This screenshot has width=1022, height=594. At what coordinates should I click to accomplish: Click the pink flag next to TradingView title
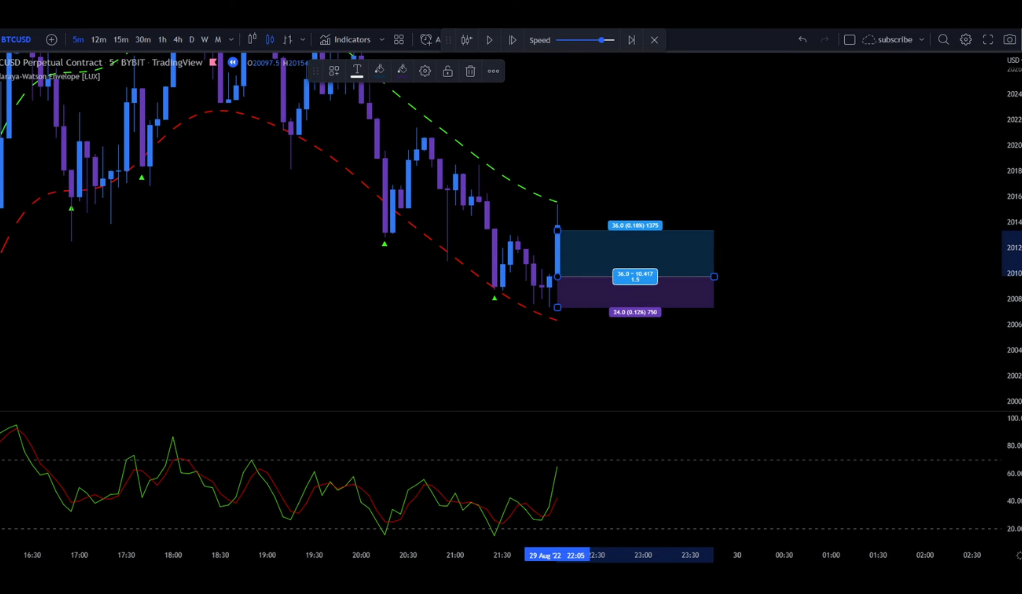click(x=212, y=63)
